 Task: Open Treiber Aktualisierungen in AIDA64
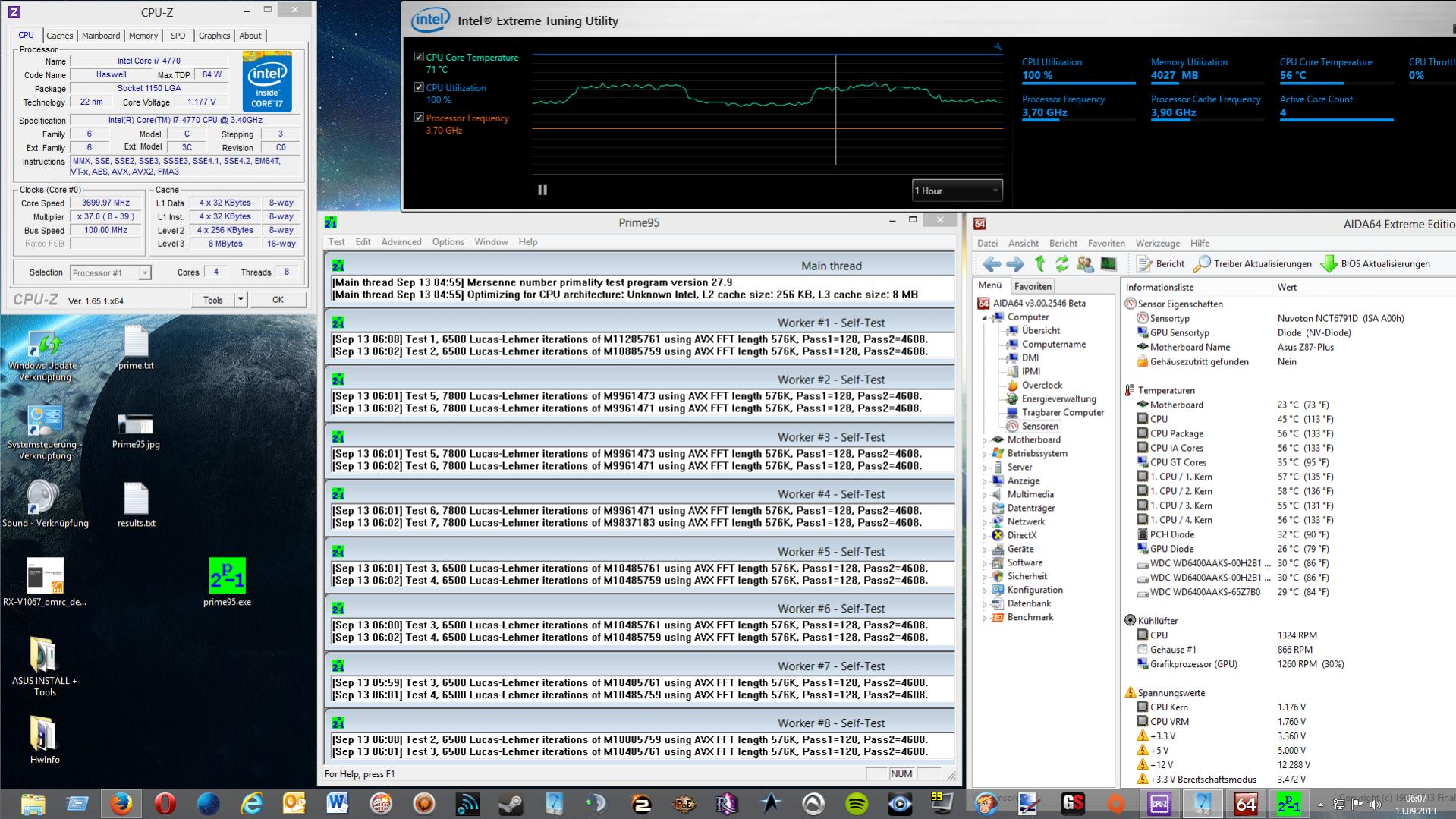click(1252, 264)
